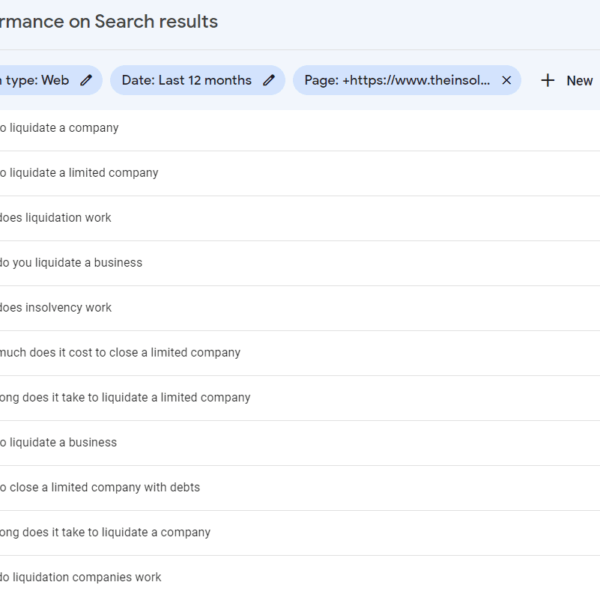This screenshot has height=600, width=600.
Task: Open the 'does insolvency work' query
Action: coord(56,308)
